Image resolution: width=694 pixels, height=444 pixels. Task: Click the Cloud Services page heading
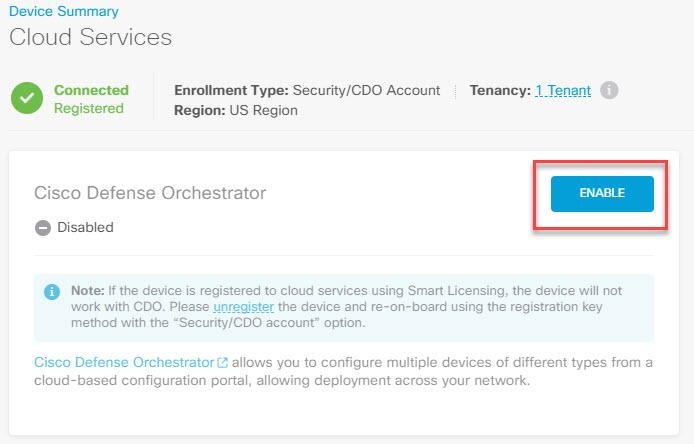coord(91,37)
